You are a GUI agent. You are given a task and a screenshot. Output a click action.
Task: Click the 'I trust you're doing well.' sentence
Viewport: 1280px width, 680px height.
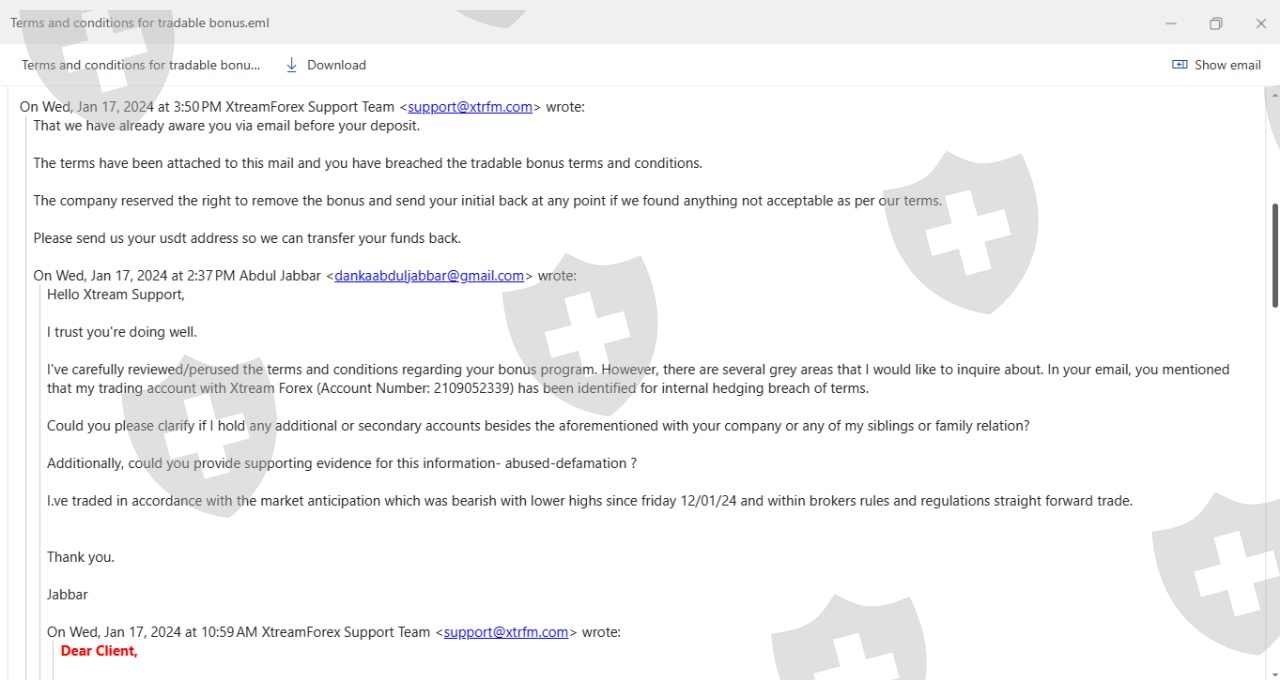pos(122,332)
